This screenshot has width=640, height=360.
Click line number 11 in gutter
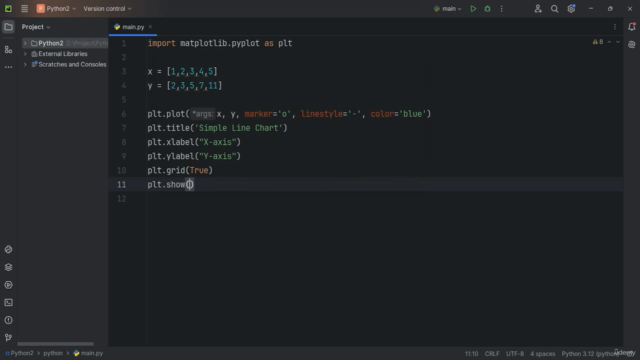pyautogui.click(x=122, y=184)
